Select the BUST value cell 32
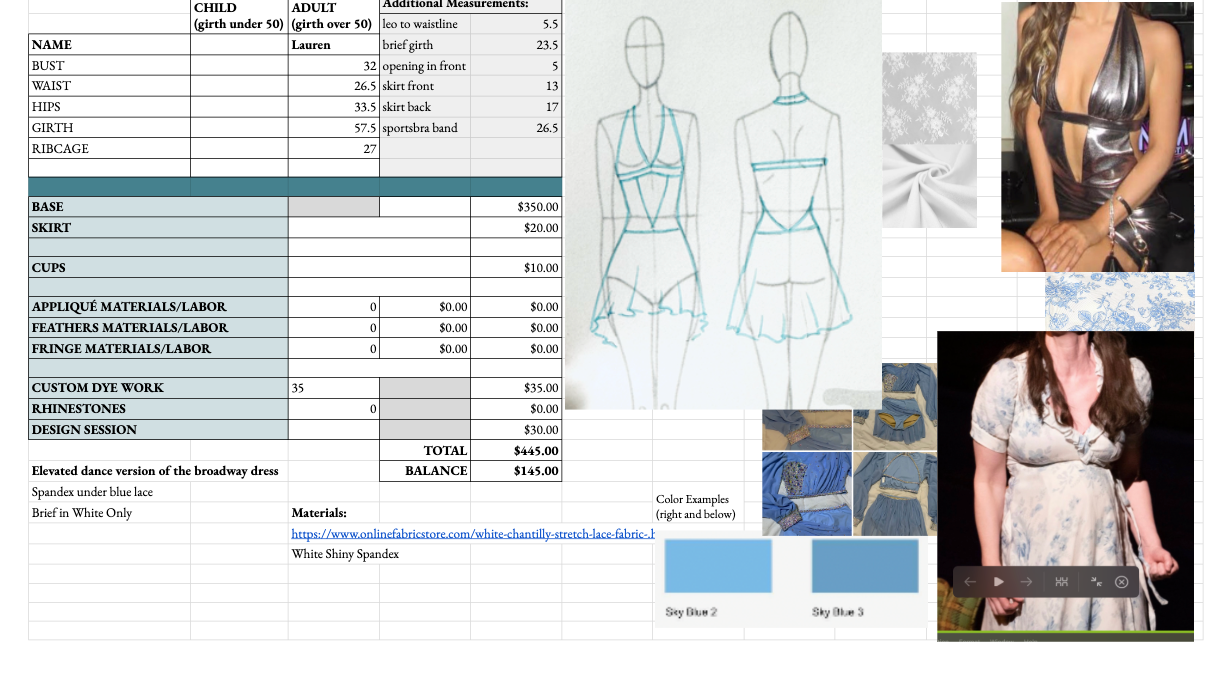This screenshot has height=694, width=1226. 334,66
